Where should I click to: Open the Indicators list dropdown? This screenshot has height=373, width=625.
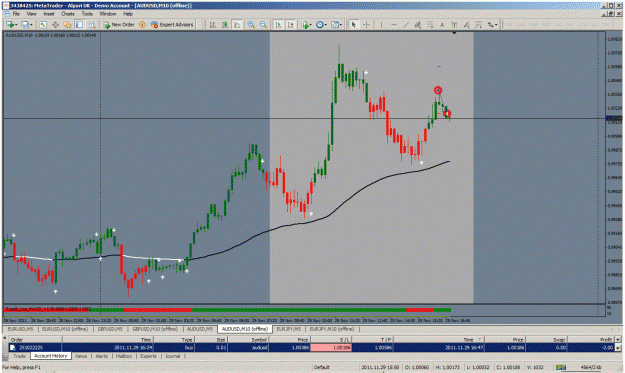coord(306,25)
